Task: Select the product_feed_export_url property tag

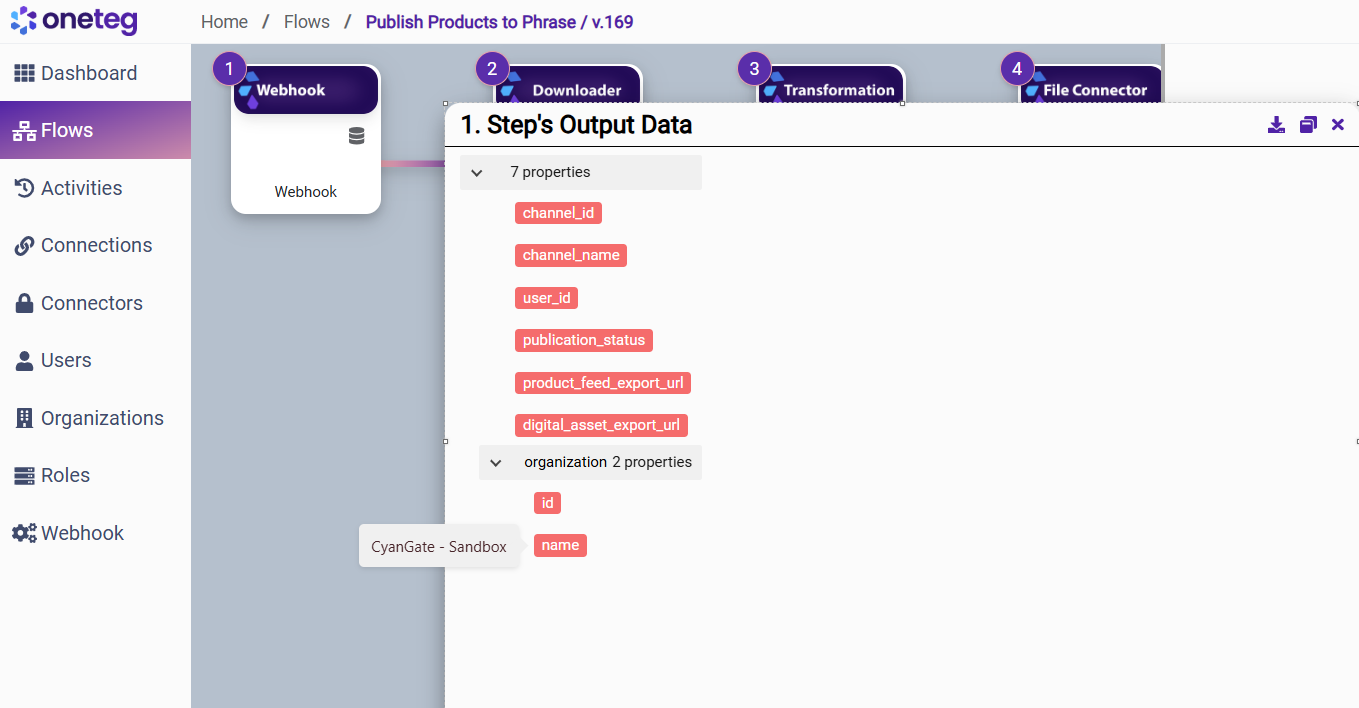Action: click(x=603, y=383)
